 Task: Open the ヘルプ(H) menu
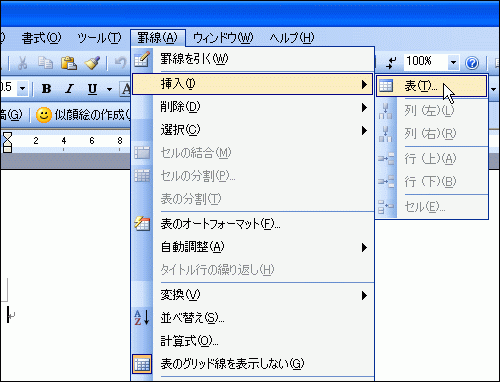(292, 38)
